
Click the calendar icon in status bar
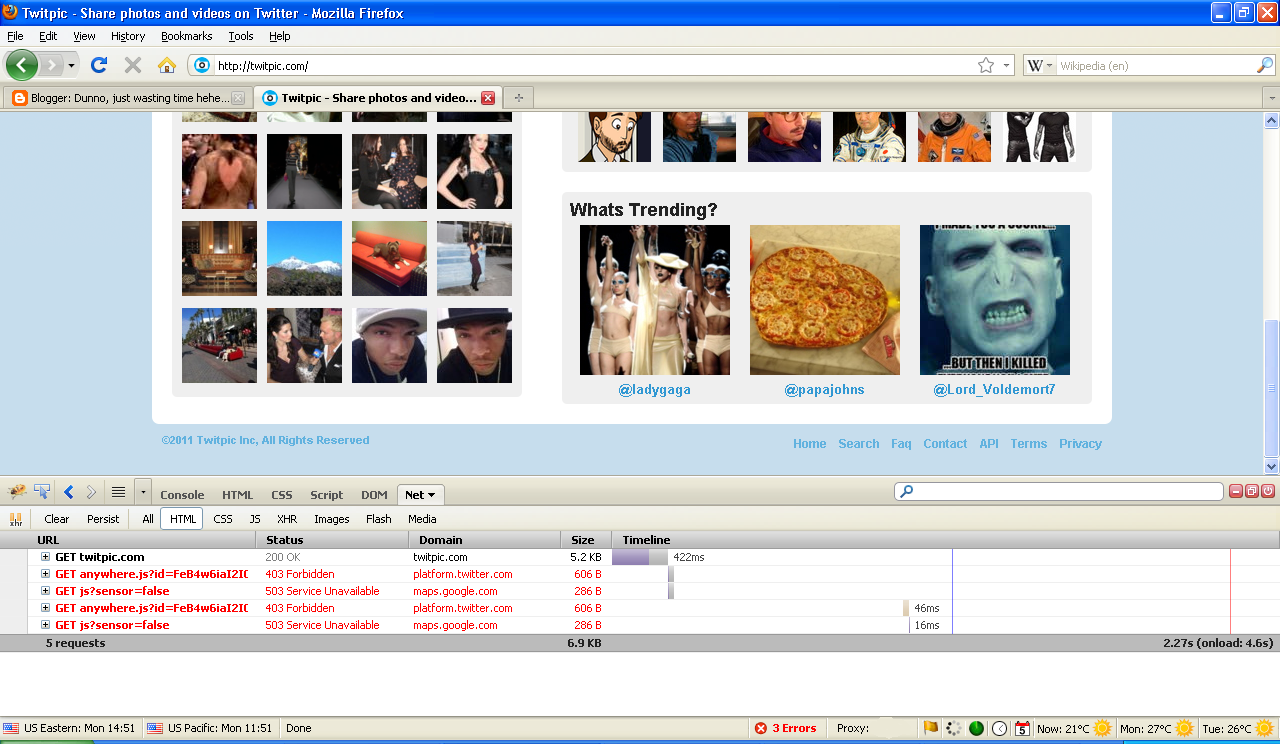[1022, 728]
